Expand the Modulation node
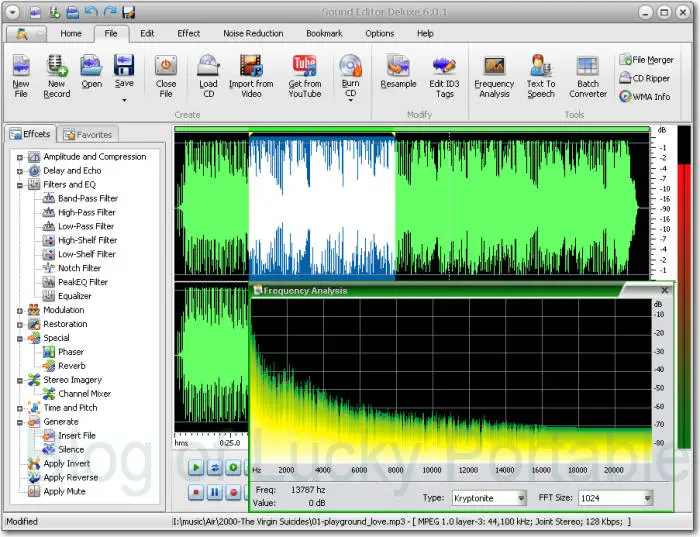The height and width of the screenshot is (537, 700). pos(20,311)
